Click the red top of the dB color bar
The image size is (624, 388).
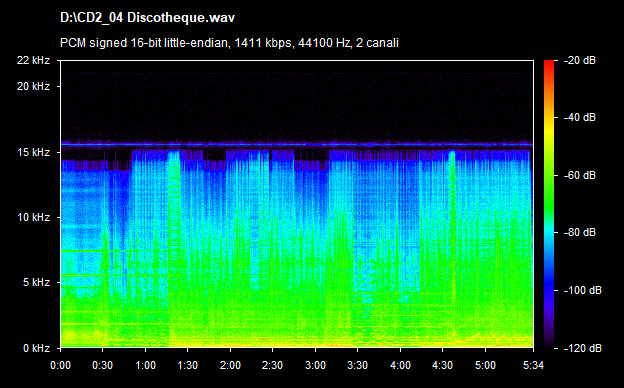tap(549, 64)
